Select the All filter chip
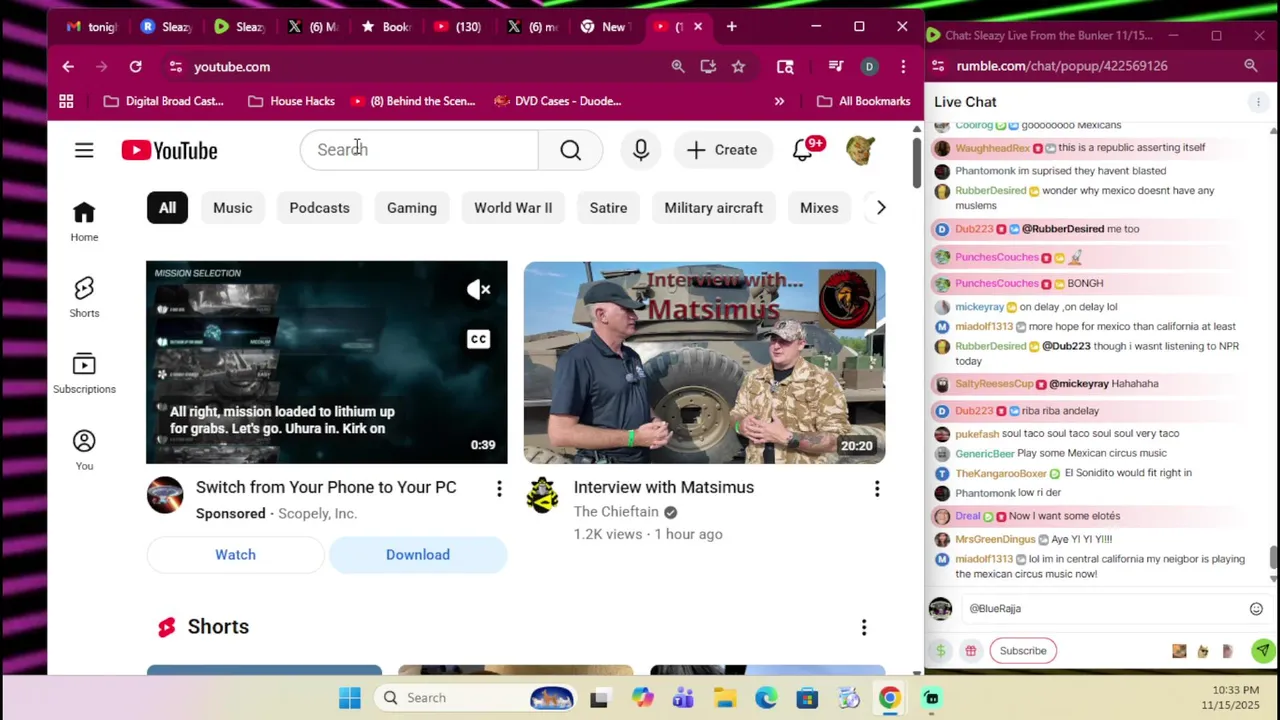Screen dimensions: 1280x720 (167, 208)
